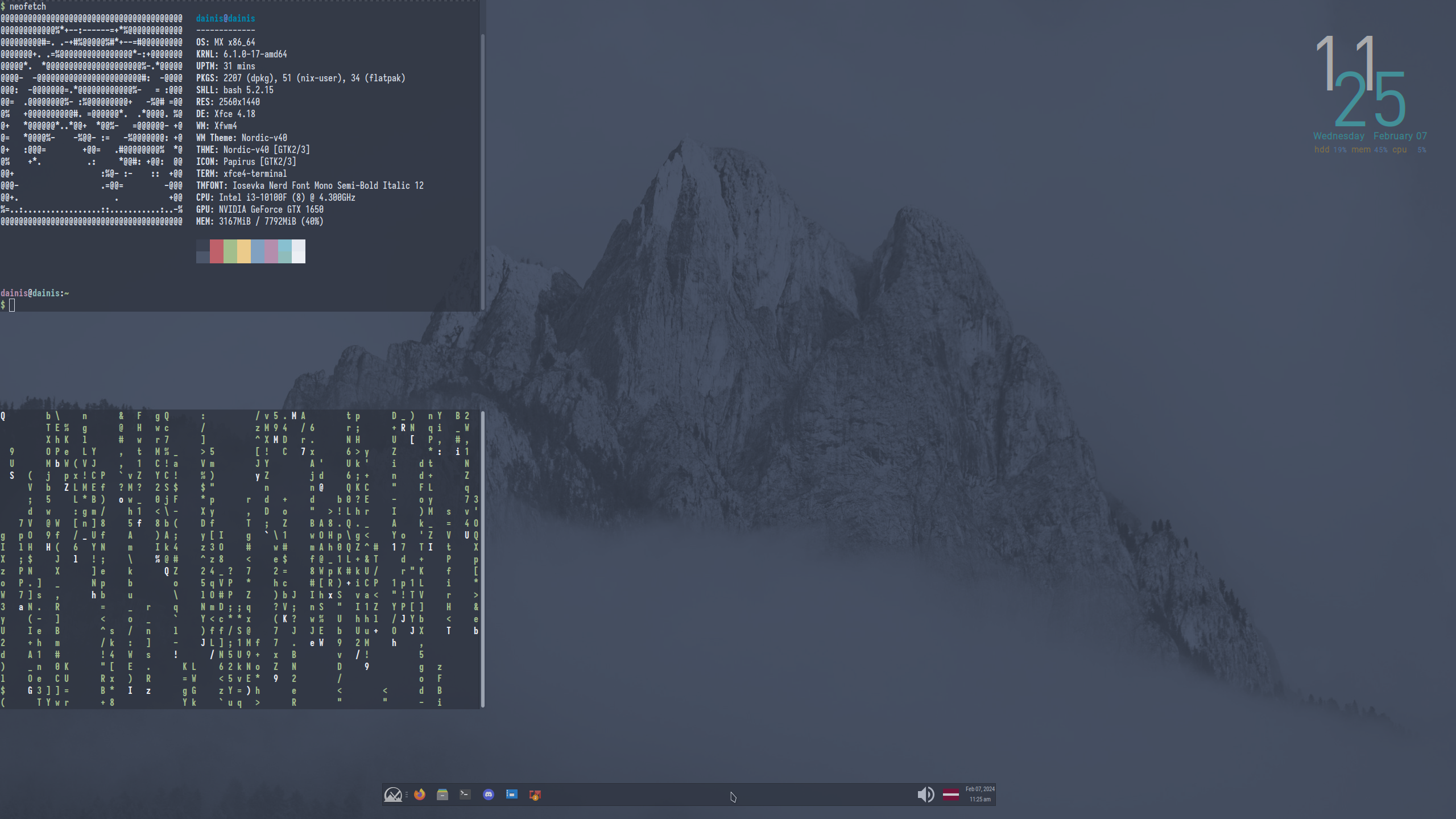Image resolution: width=1456 pixels, height=819 pixels.
Task: Click the terminal prompt icon on the dock
Action: (465, 795)
